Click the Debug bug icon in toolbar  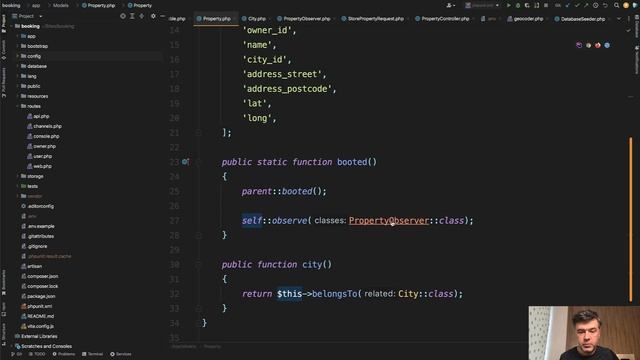click(518, 5)
